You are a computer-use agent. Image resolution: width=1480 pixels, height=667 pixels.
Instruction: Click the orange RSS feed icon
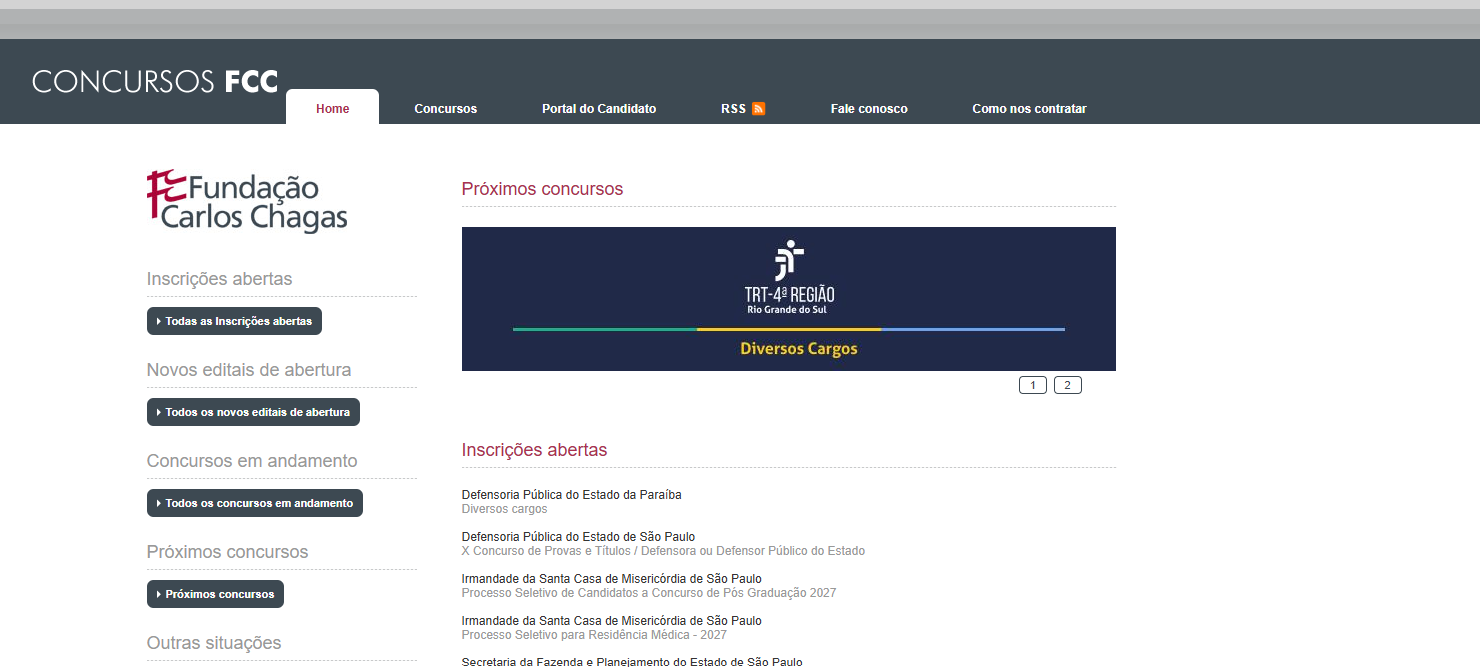pos(758,109)
